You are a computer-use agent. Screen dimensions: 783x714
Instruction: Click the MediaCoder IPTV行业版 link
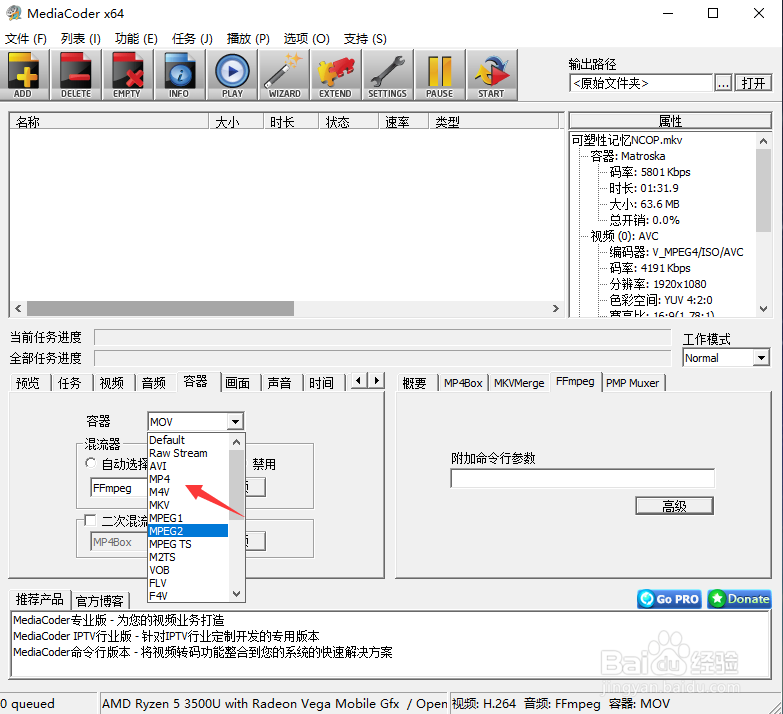tap(166, 636)
